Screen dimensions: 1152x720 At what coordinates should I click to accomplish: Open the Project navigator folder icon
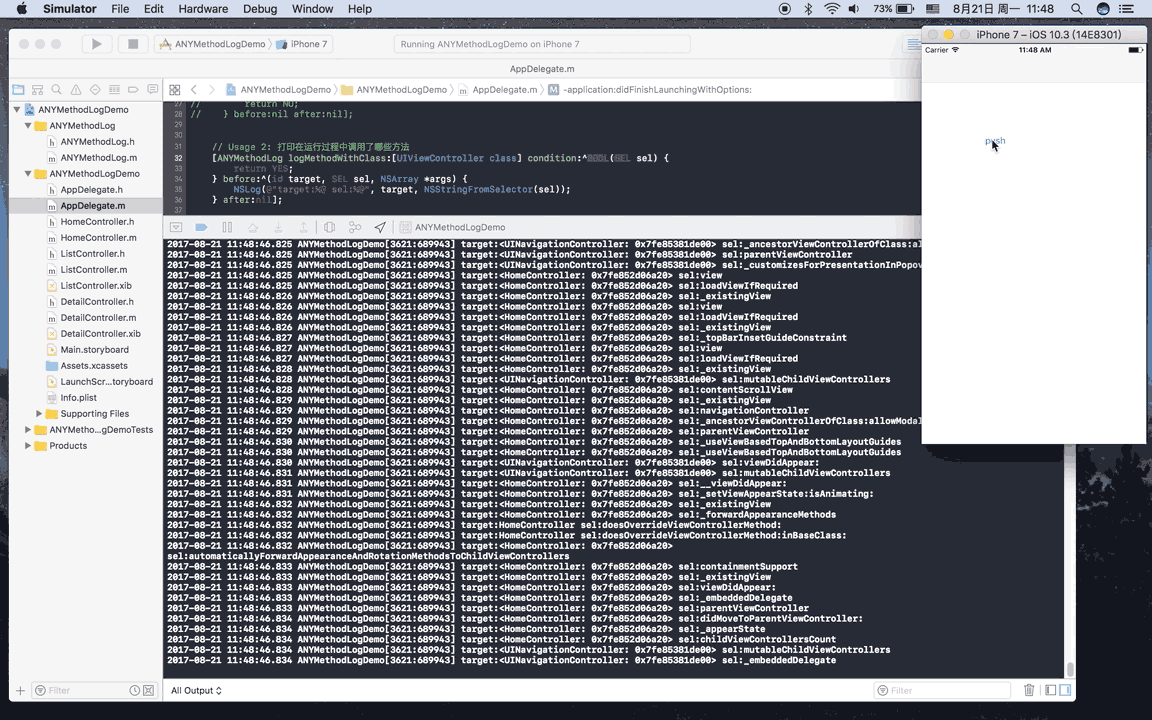(x=18, y=90)
